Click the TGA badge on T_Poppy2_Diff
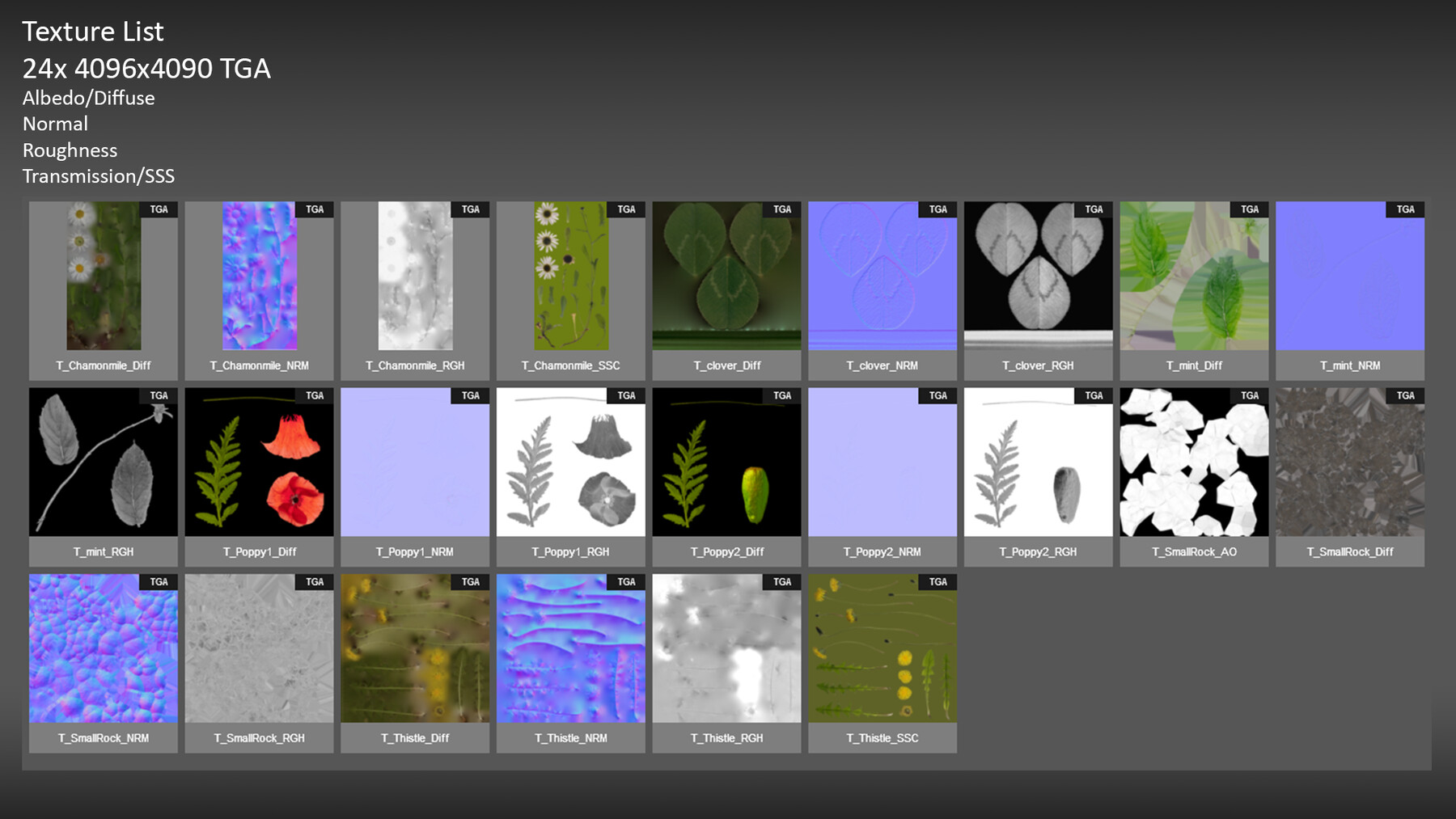Image resolution: width=1456 pixels, height=819 pixels. click(x=781, y=395)
